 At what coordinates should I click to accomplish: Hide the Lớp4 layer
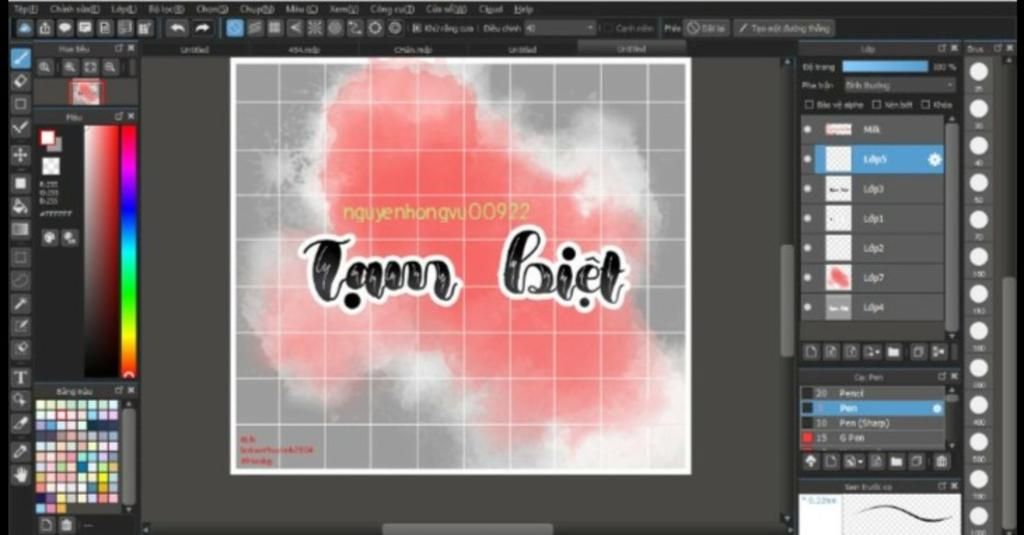pos(808,307)
